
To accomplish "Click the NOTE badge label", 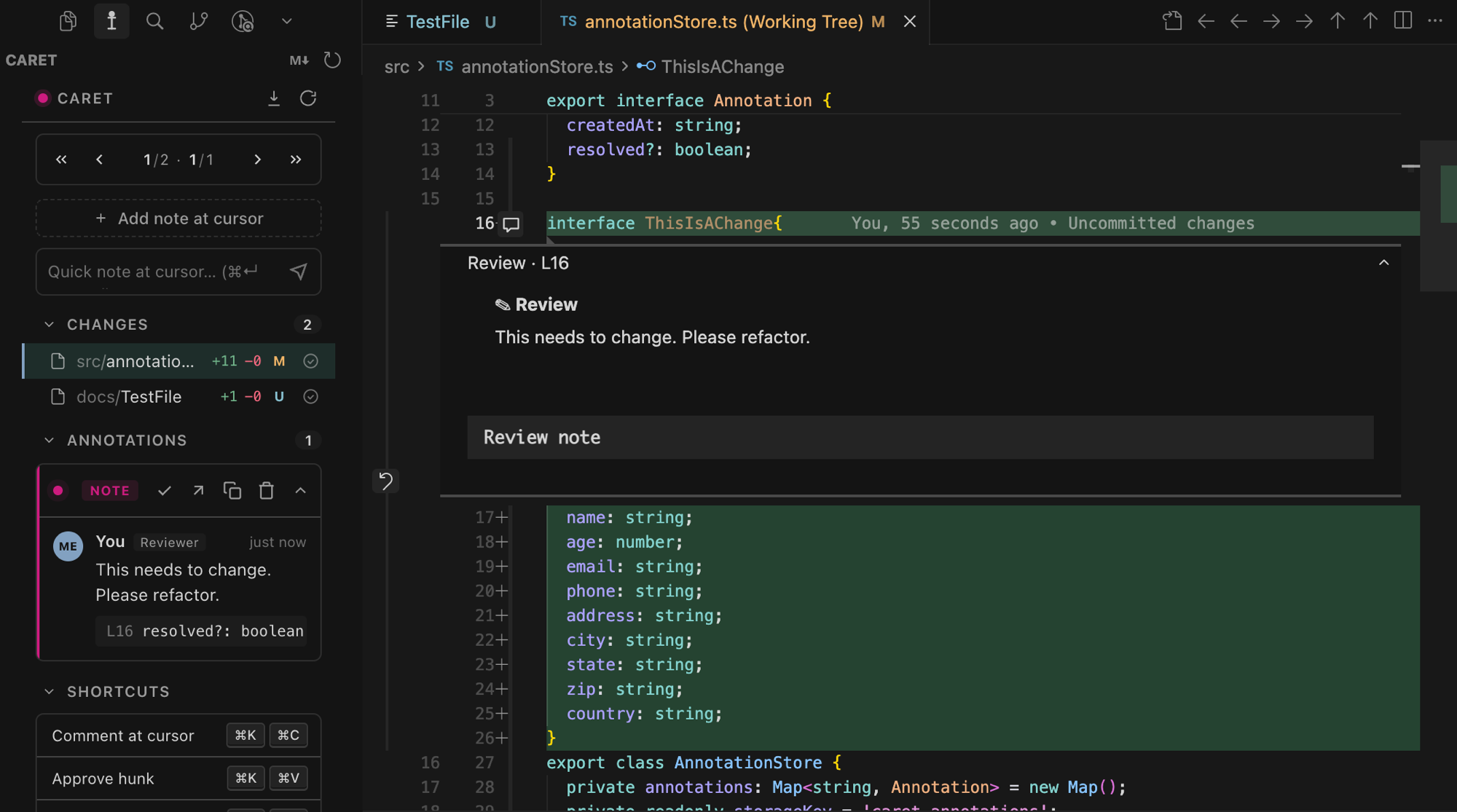I will click(110, 491).
